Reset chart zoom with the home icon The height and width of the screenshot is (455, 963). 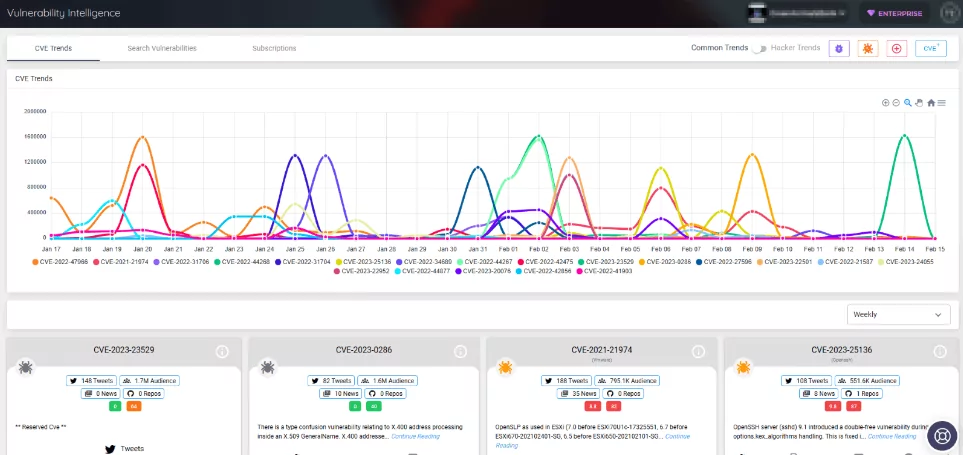pyautogui.click(x=931, y=103)
